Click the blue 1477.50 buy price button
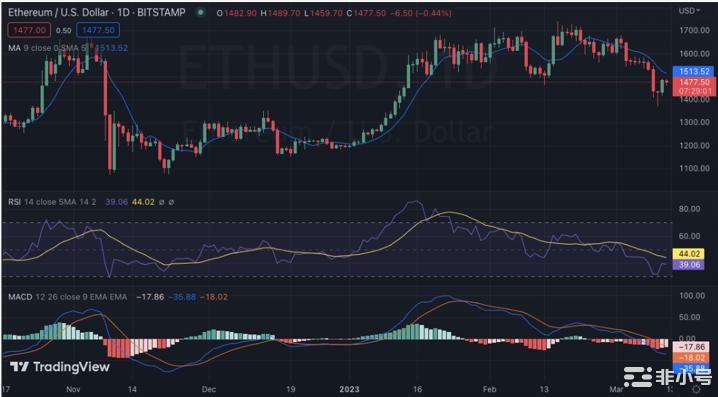The height and width of the screenshot is (397, 718). 98,30
